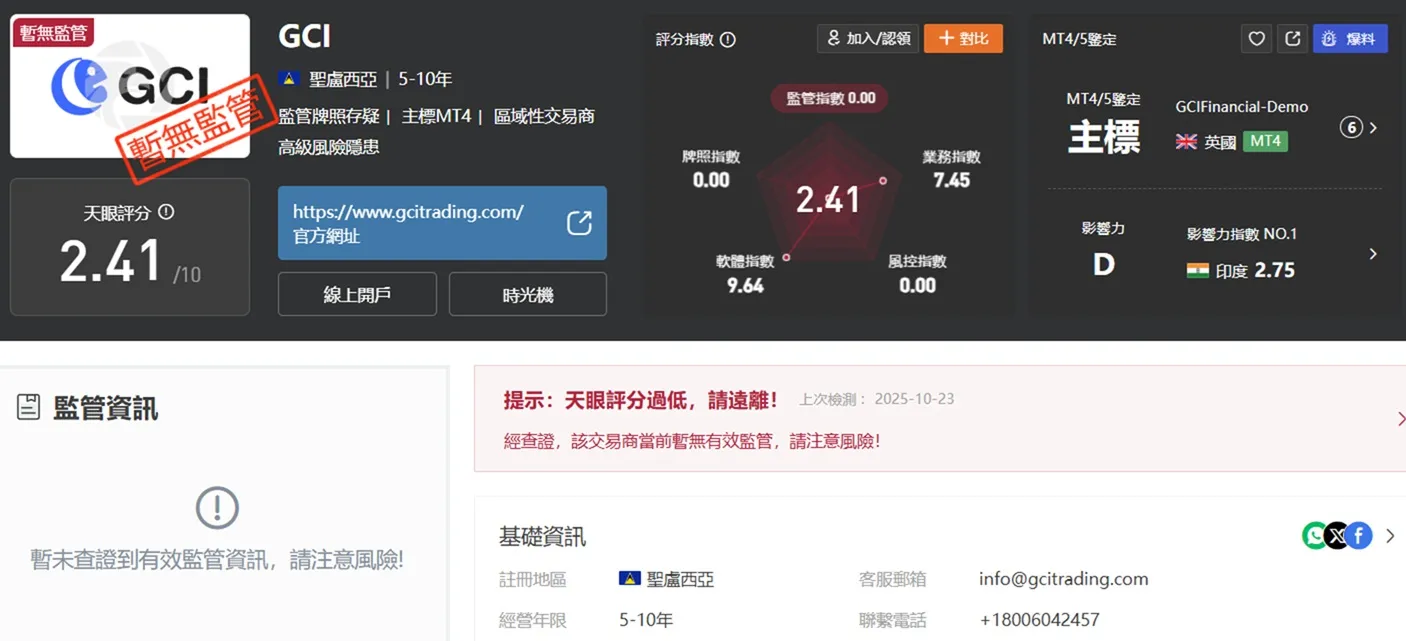Viewport: 1406px width, 641px height.
Task: Click the info@gcitrading.com email
Action: tap(1063, 579)
